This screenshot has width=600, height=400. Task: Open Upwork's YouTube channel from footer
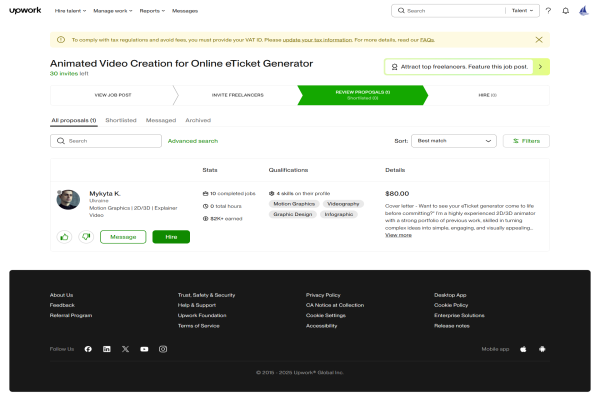click(x=144, y=349)
